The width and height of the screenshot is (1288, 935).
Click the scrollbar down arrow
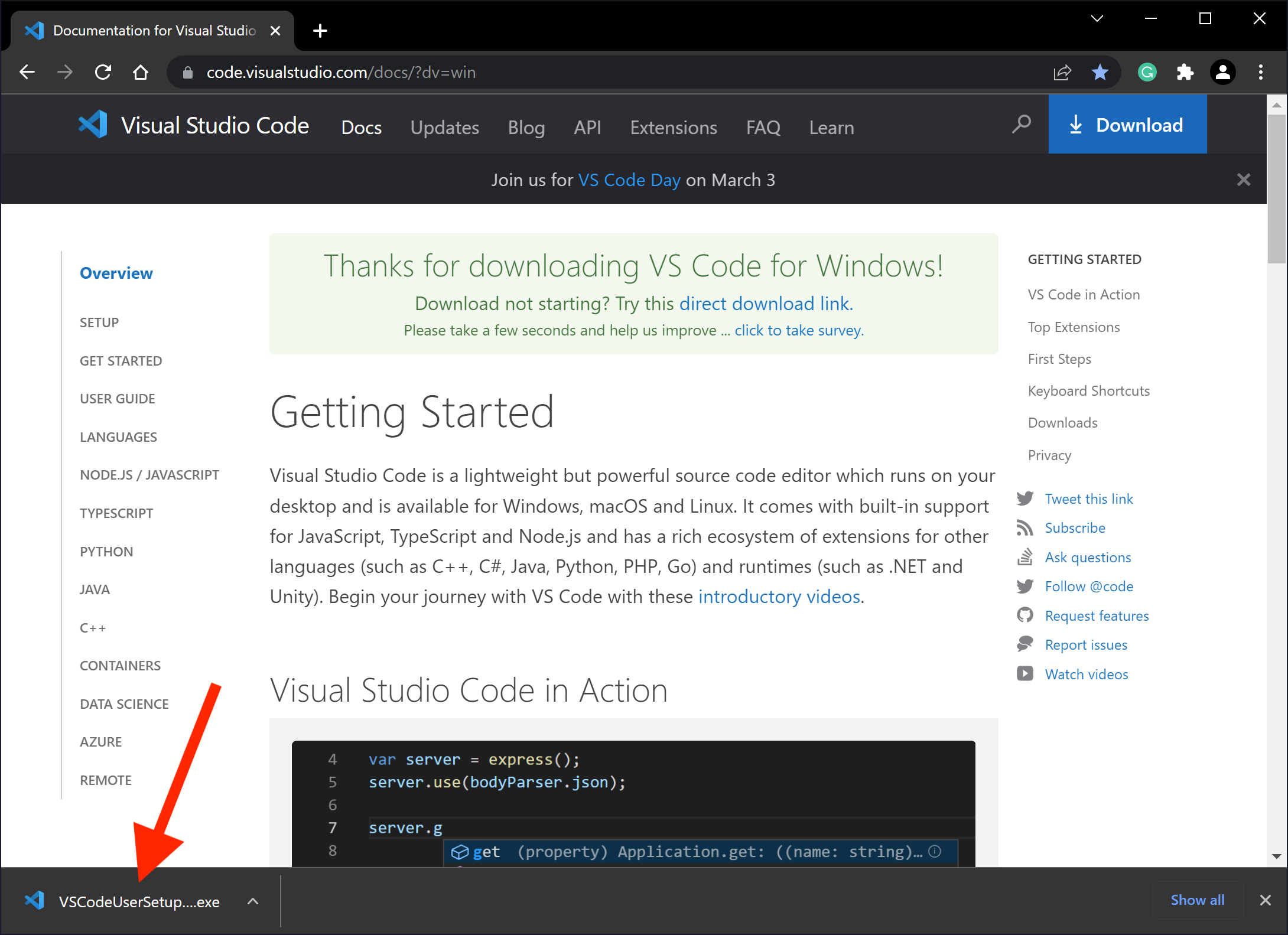pyautogui.click(x=1277, y=856)
